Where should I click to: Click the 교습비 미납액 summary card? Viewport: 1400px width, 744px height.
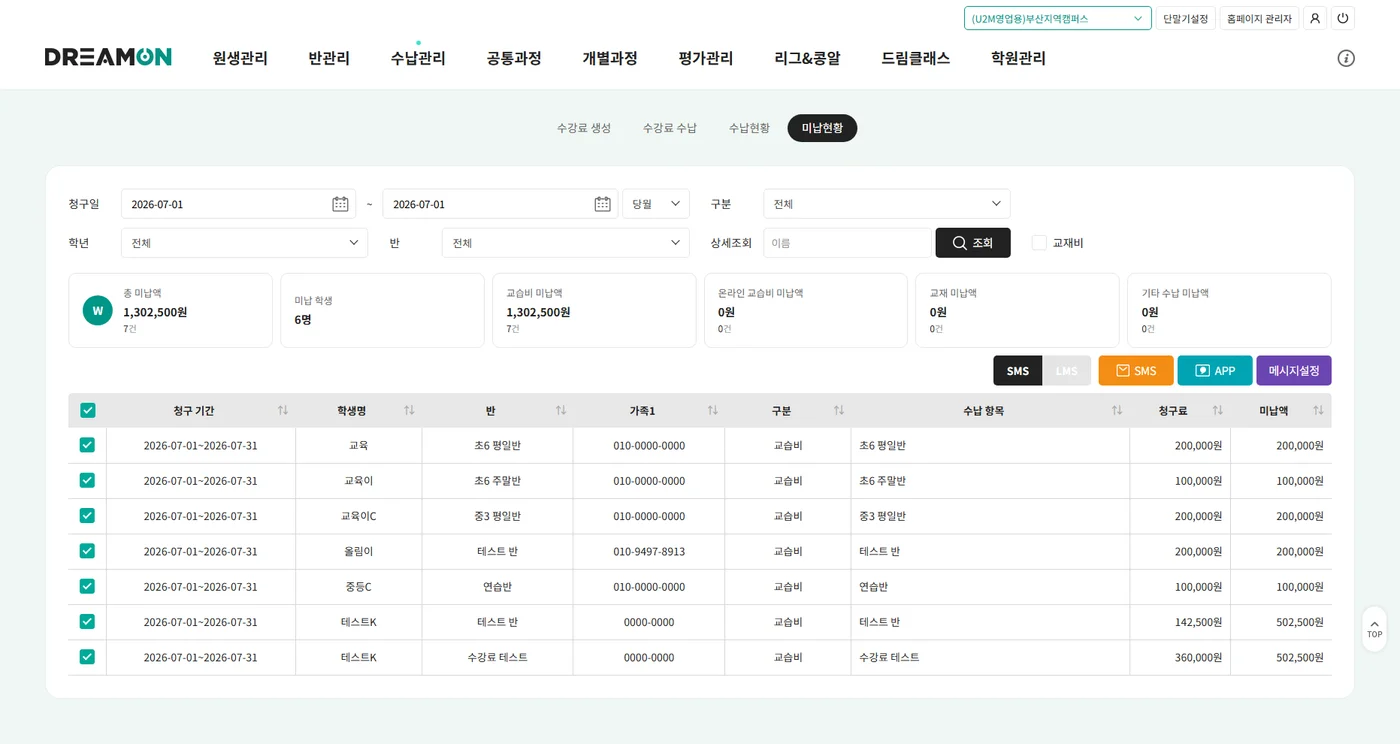tap(594, 310)
